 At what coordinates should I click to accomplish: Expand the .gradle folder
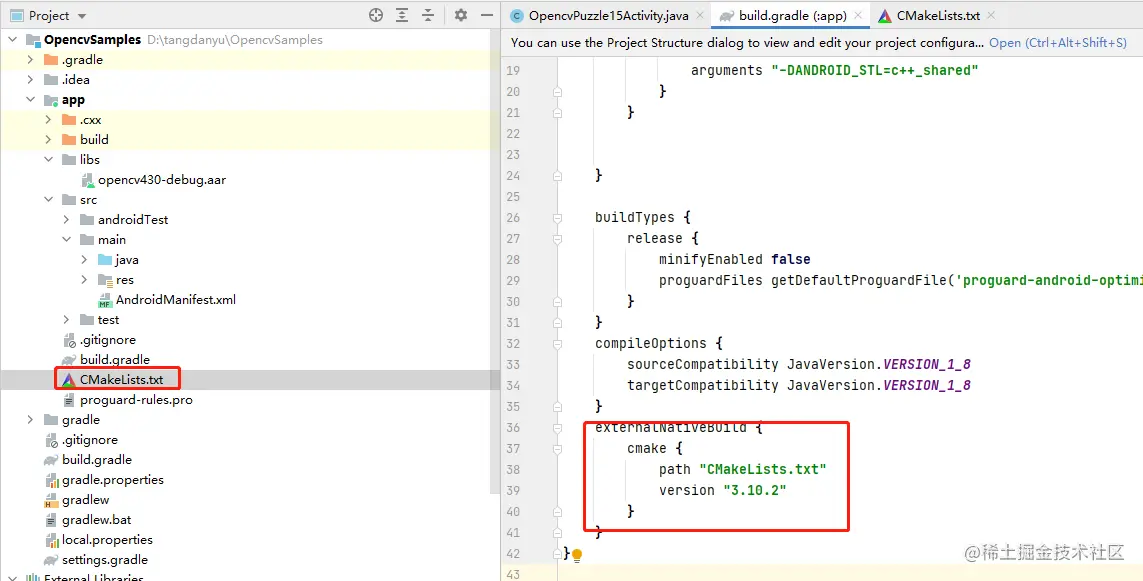pos(30,60)
